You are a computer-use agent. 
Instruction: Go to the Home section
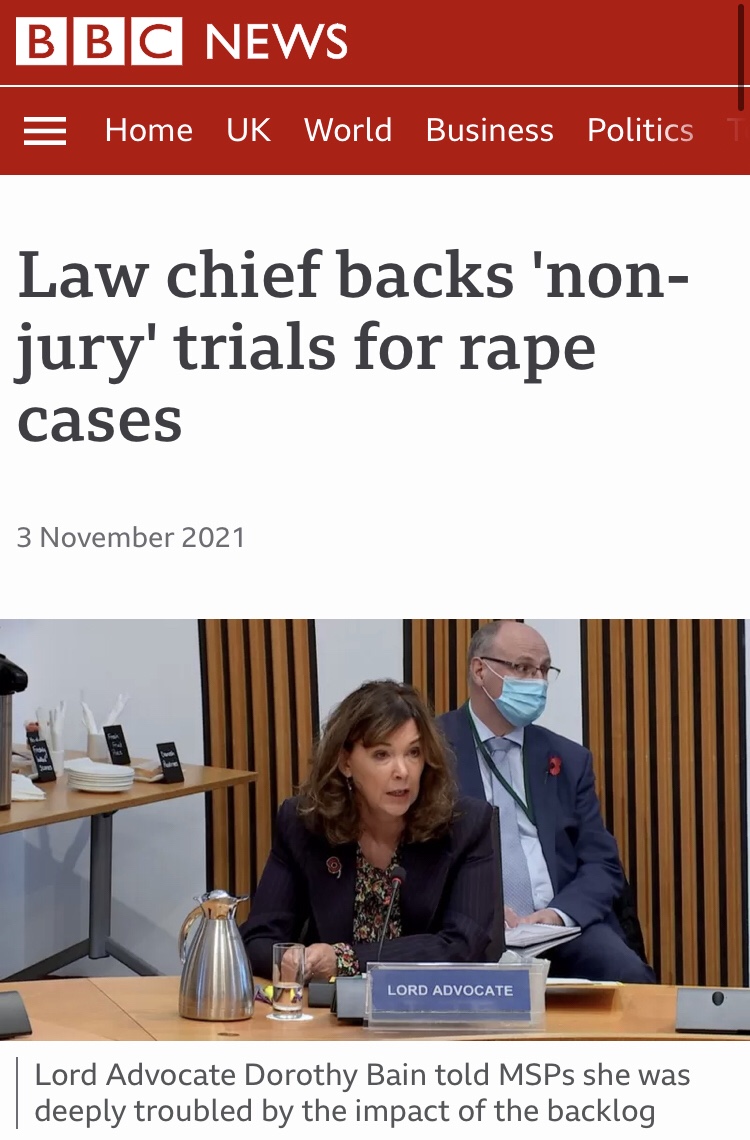tap(149, 131)
